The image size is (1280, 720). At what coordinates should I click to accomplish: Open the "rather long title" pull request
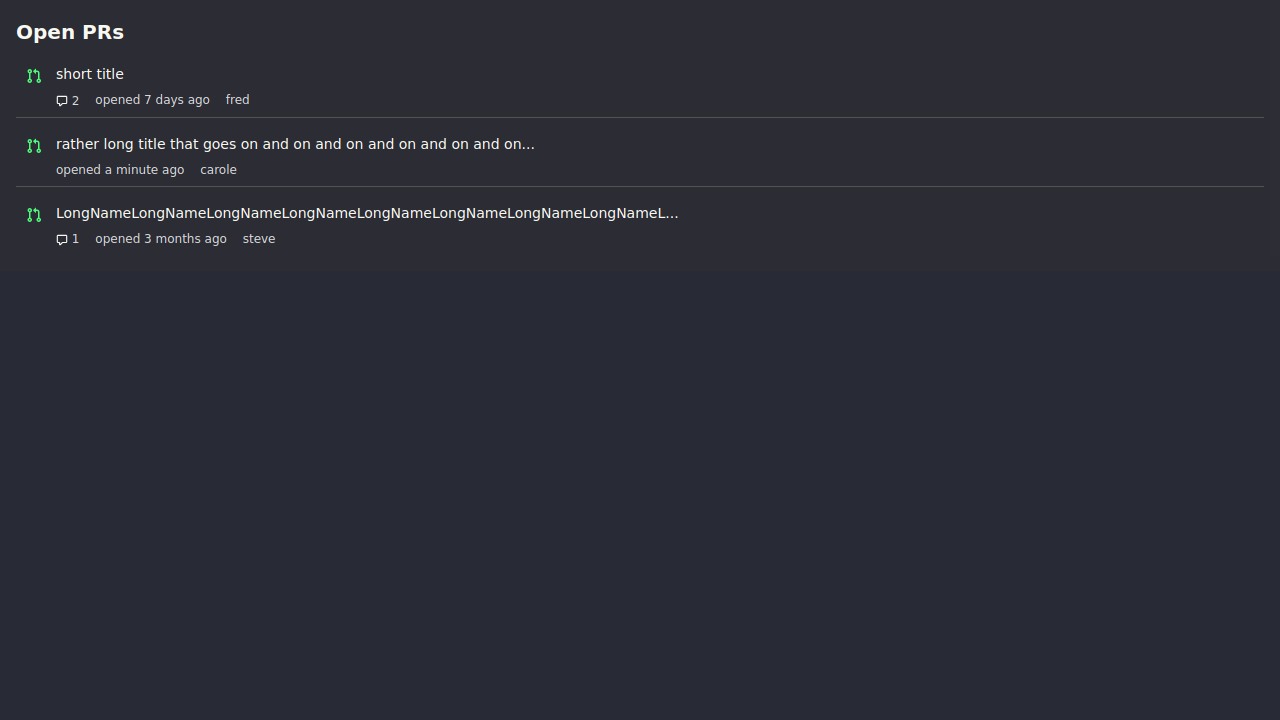click(x=295, y=144)
